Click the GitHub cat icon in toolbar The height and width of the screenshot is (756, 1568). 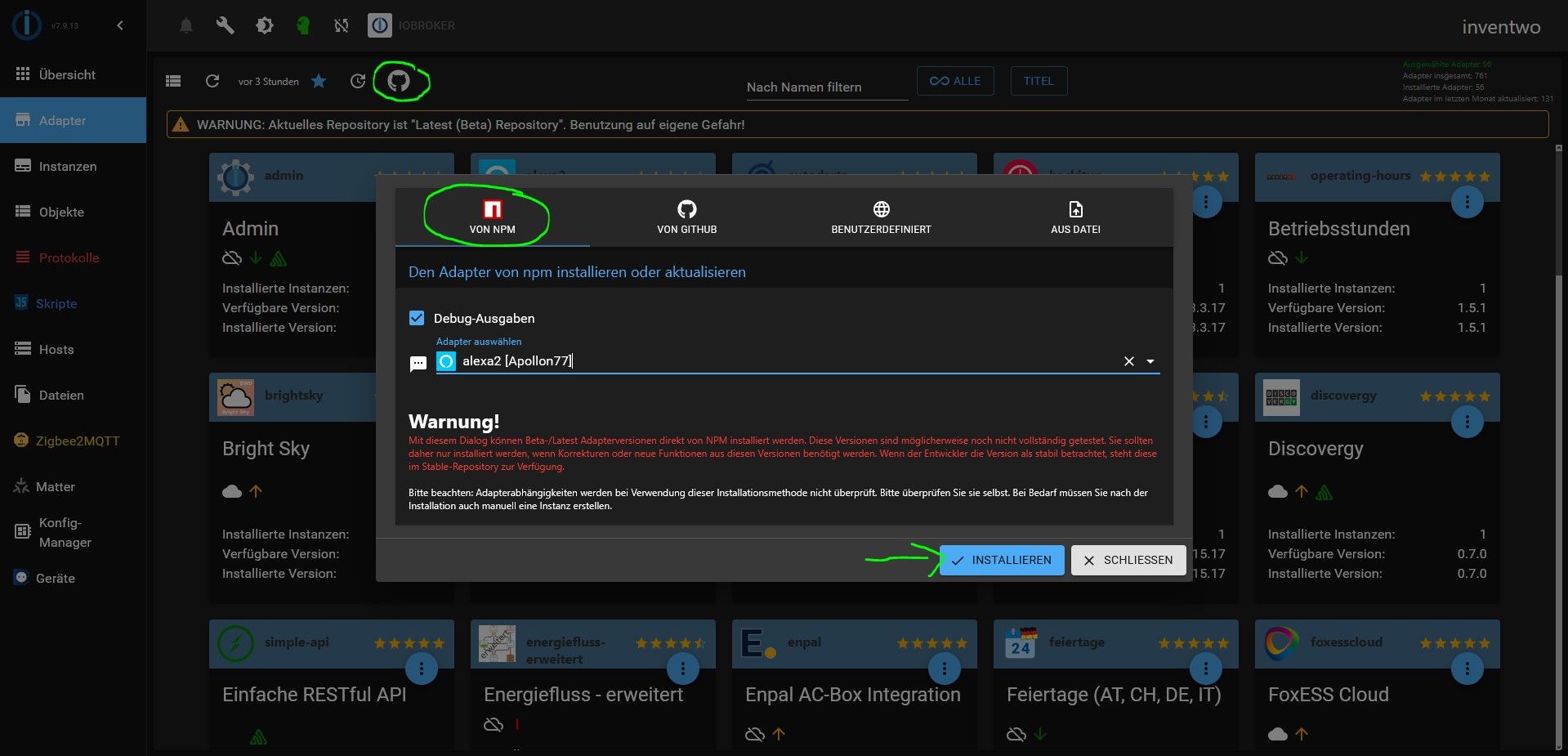coord(399,81)
